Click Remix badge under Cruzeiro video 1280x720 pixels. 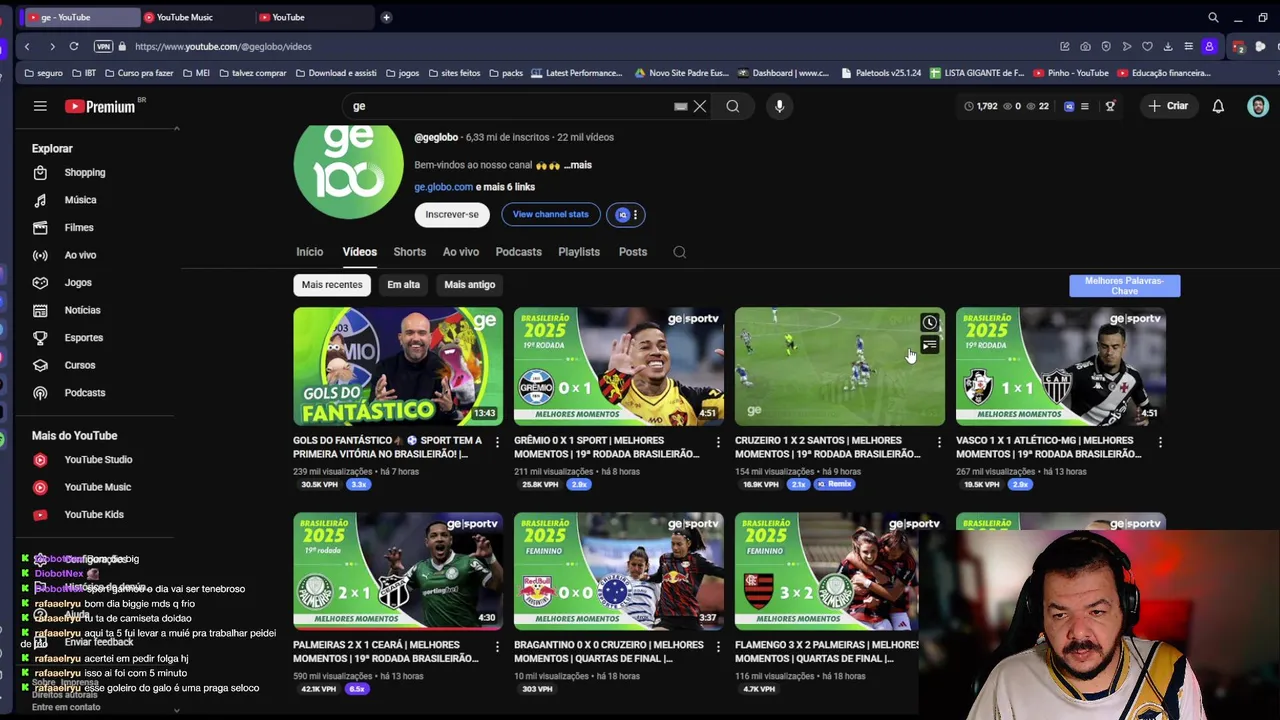(x=834, y=484)
